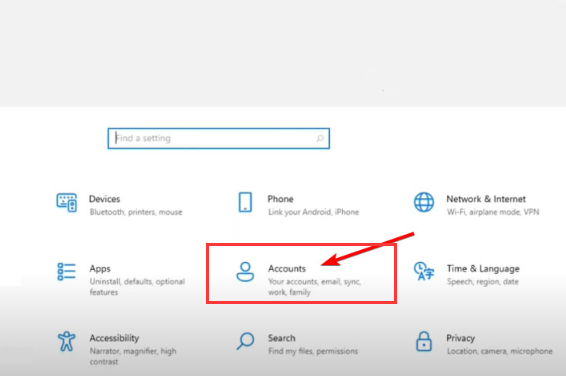
Task: Select the Accounts heading in red box
Action: tap(287, 268)
